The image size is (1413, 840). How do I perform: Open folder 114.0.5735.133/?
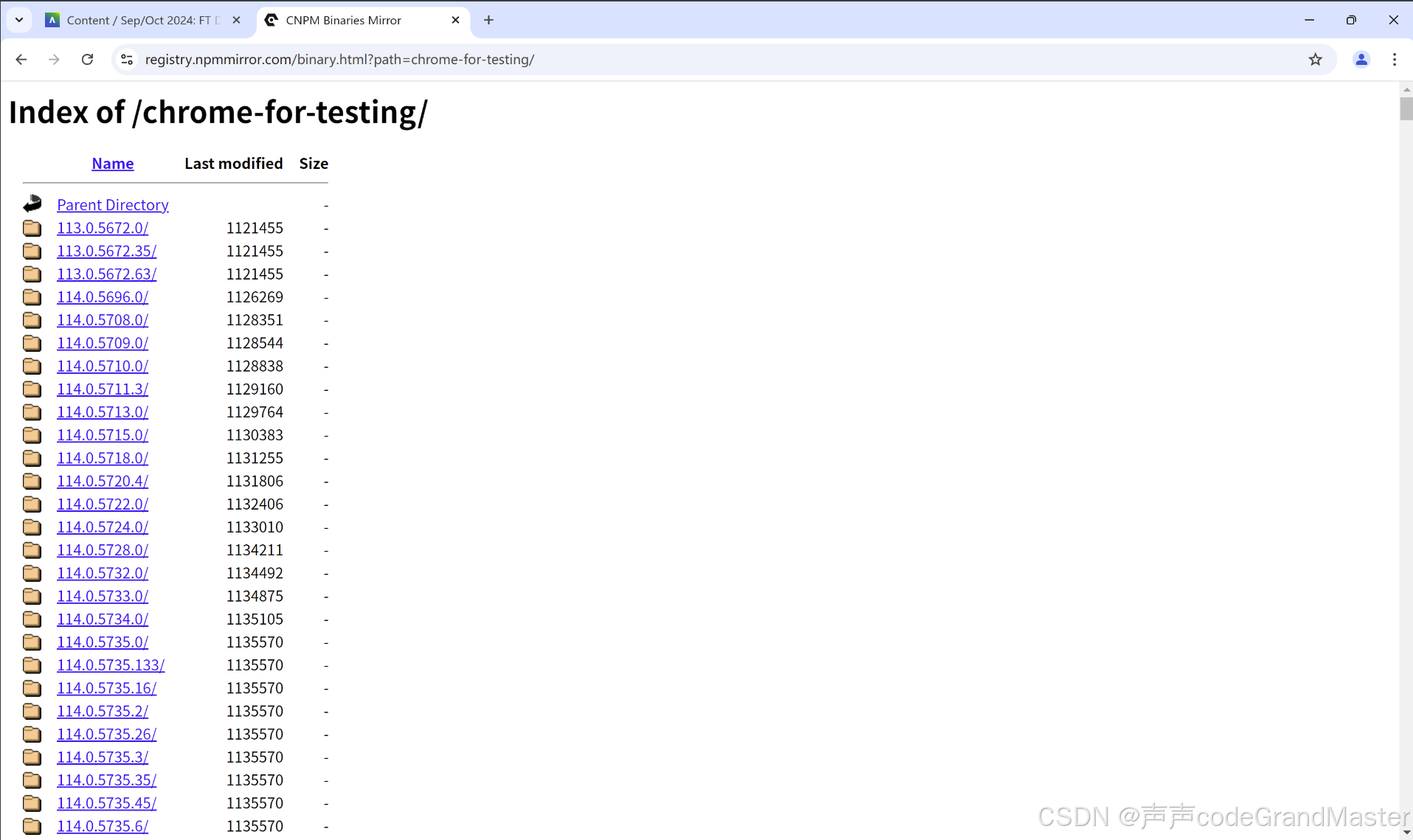click(111, 665)
